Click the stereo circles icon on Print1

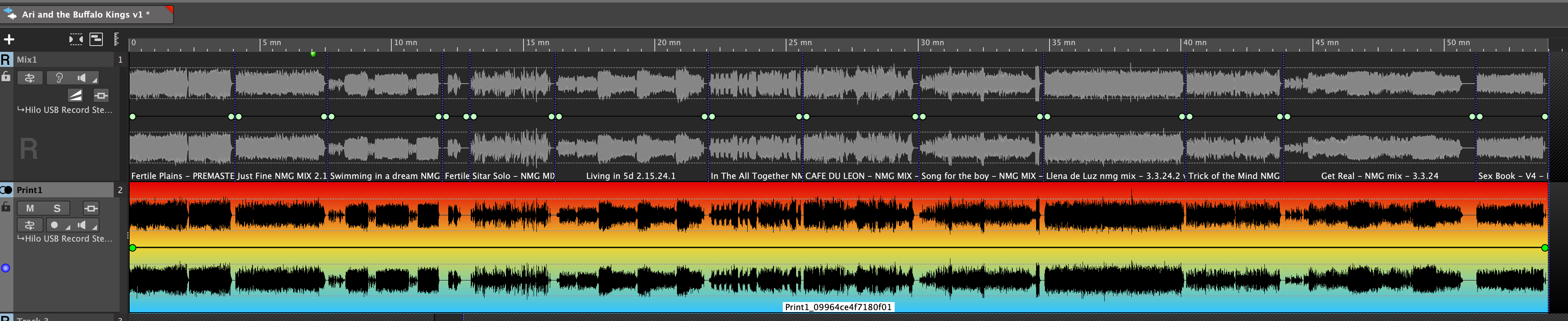point(6,190)
